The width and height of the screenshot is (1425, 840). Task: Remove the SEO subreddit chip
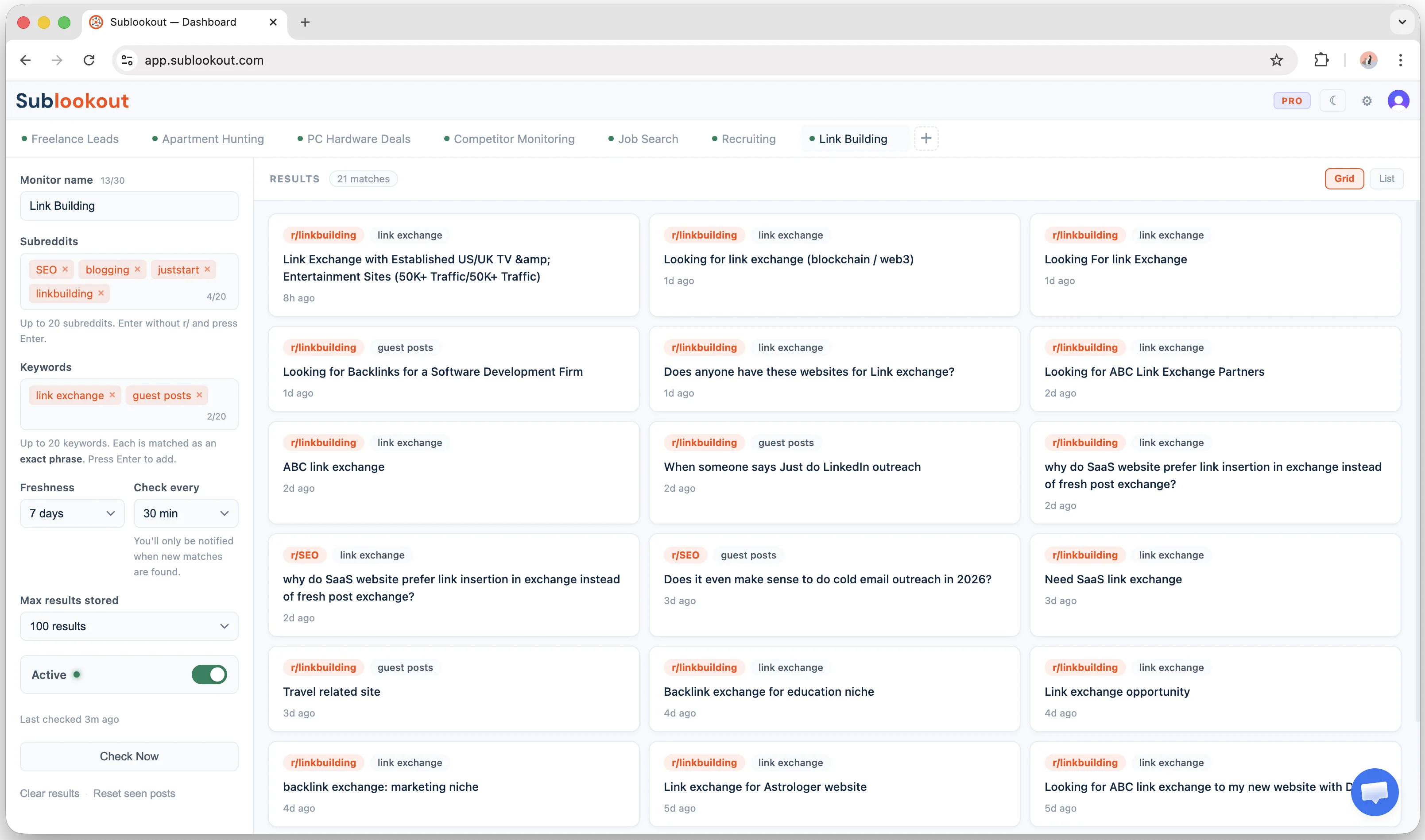point(65,270)
